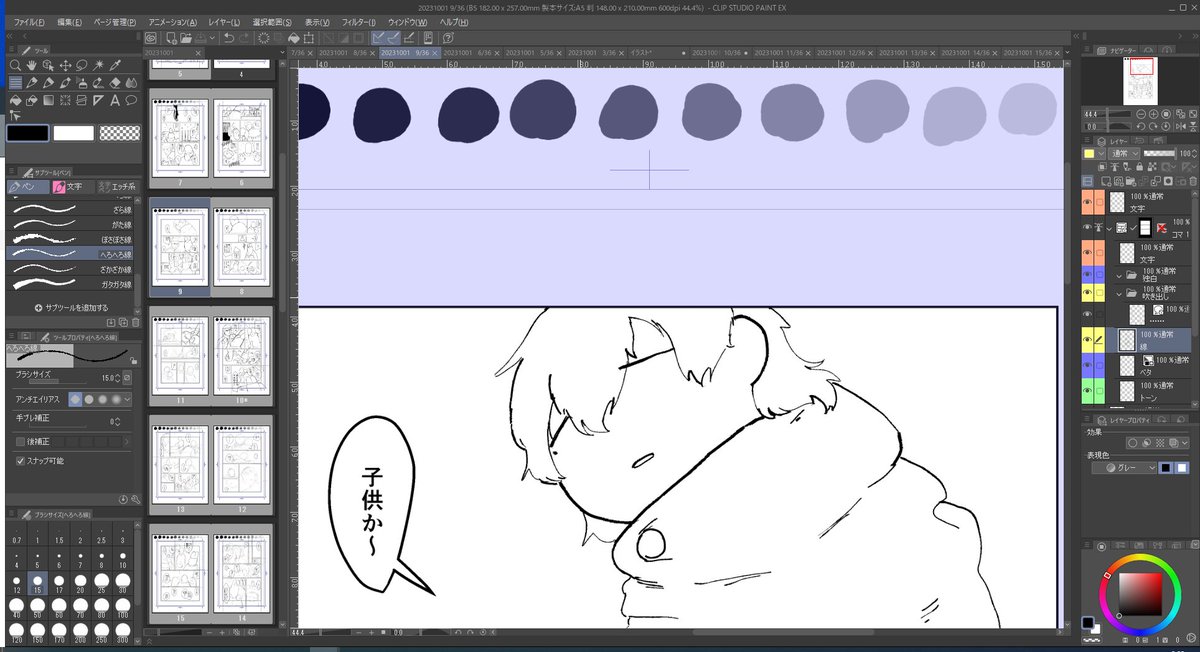Click the New document icon

coord(171,38)
